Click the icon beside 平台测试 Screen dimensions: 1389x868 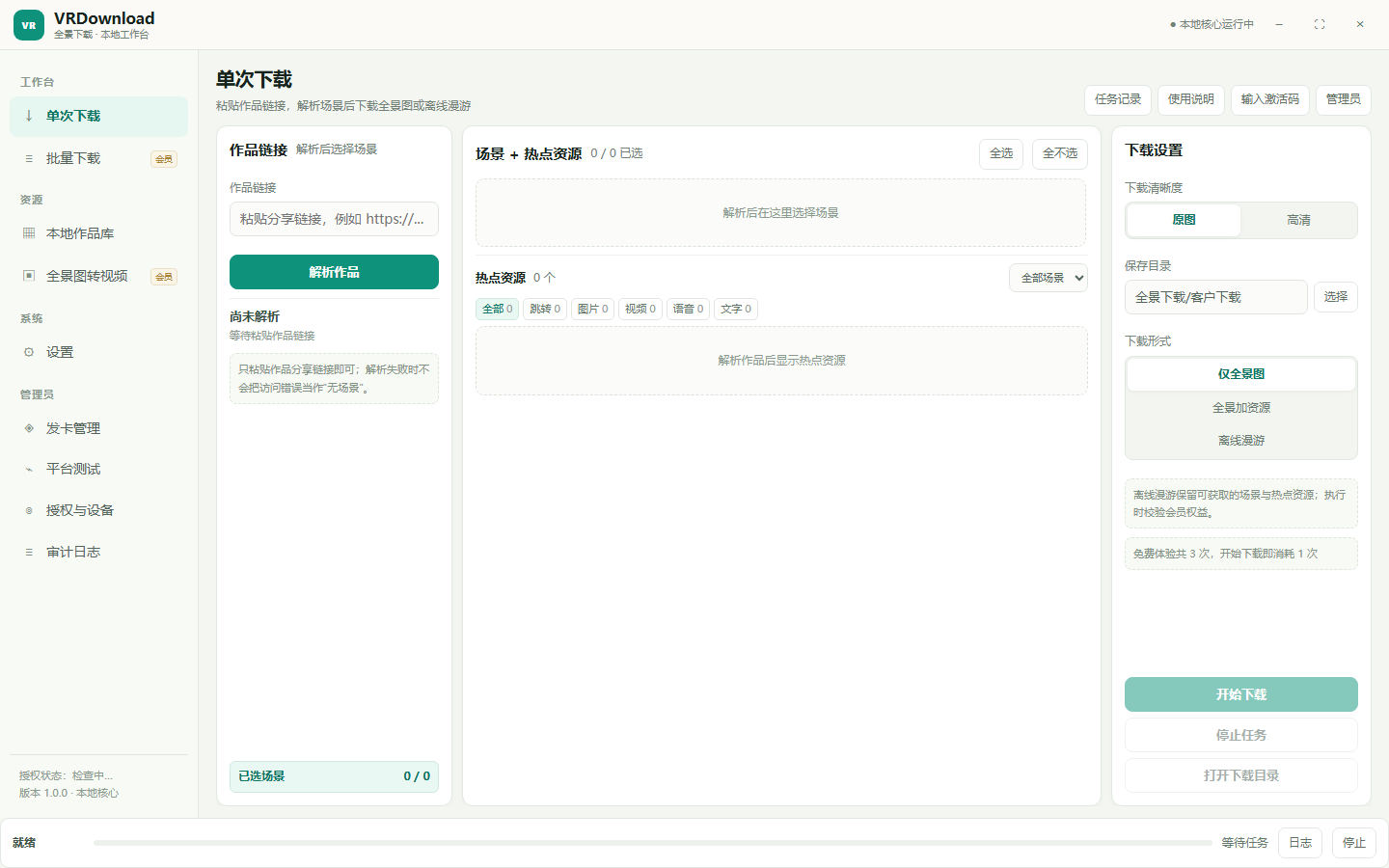coord(29,469)
